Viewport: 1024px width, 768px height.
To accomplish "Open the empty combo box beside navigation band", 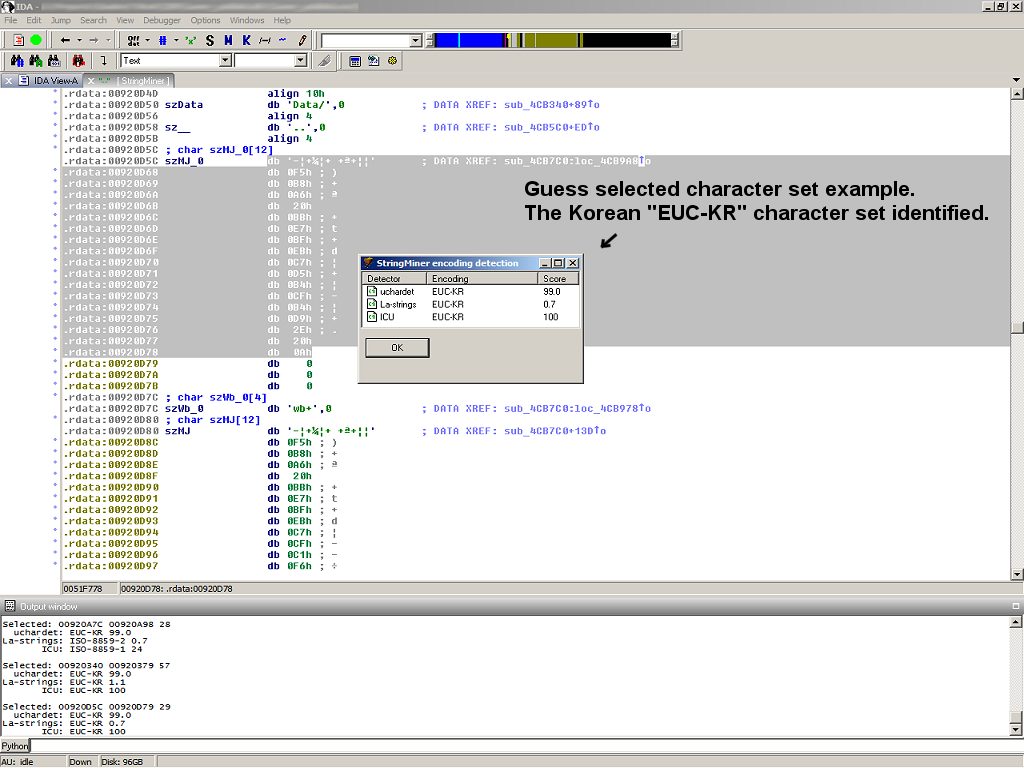I will (415, 40).
